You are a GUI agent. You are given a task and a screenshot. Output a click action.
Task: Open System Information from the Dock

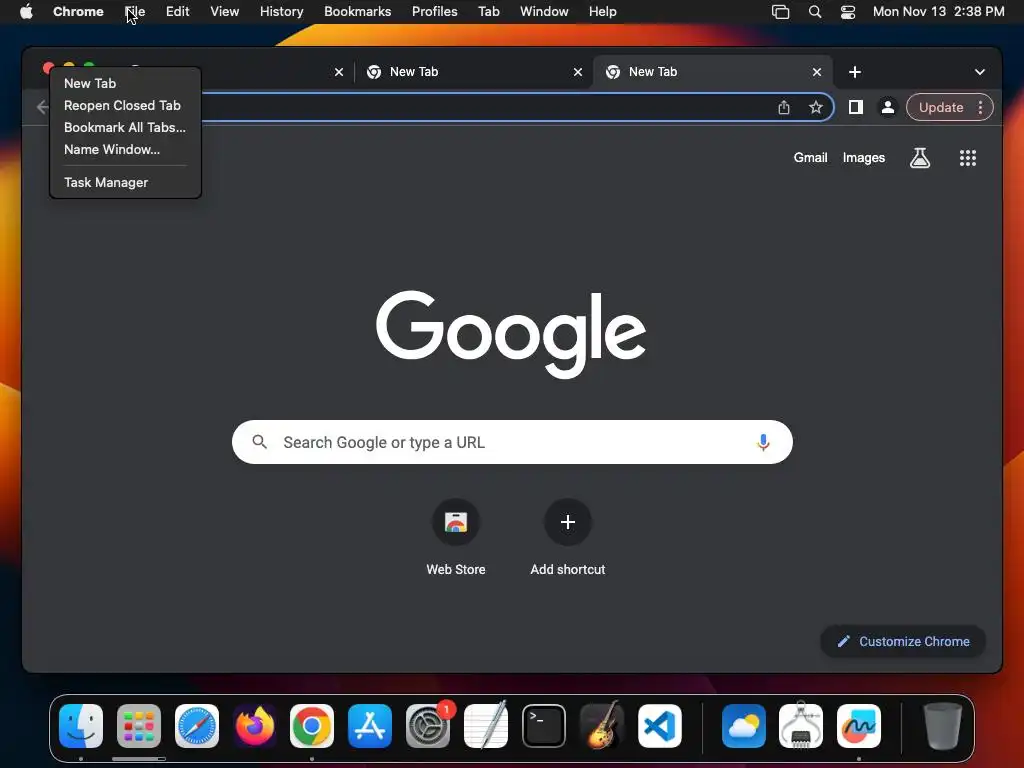click(801, 726)
